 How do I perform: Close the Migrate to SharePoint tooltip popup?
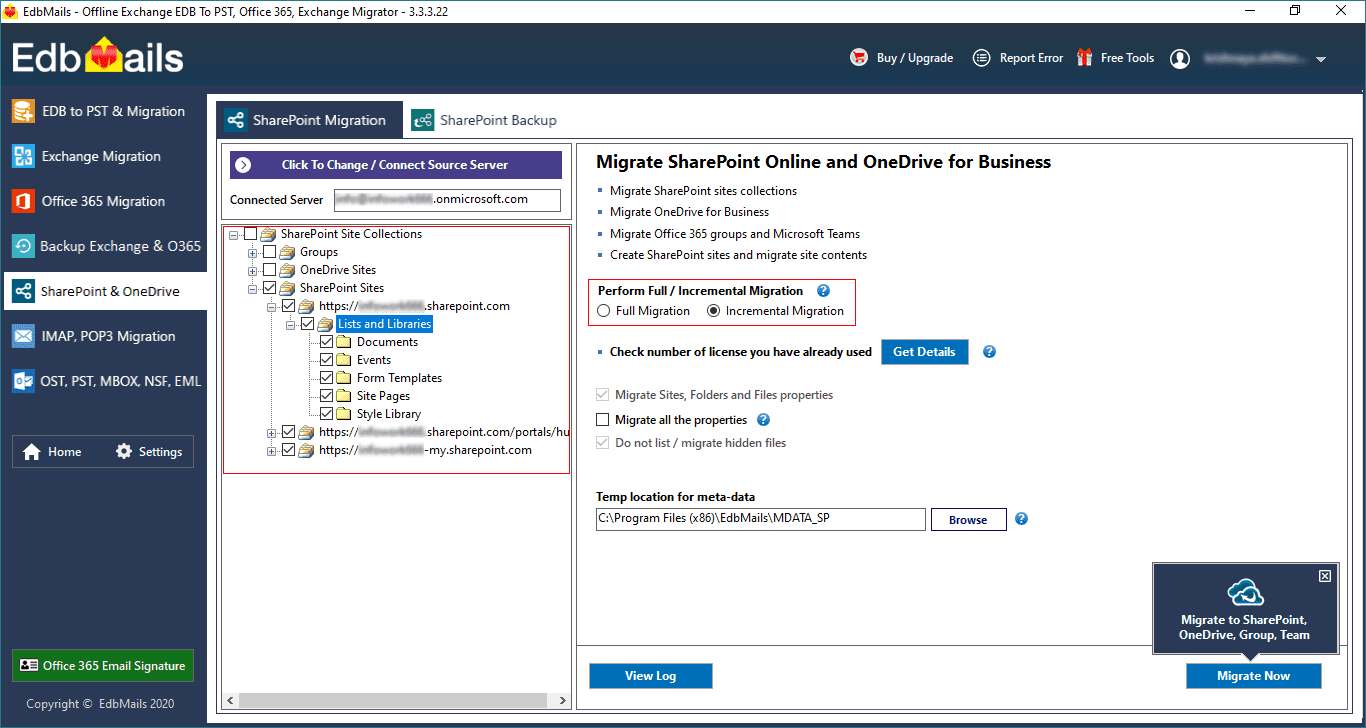[1324, 576]
